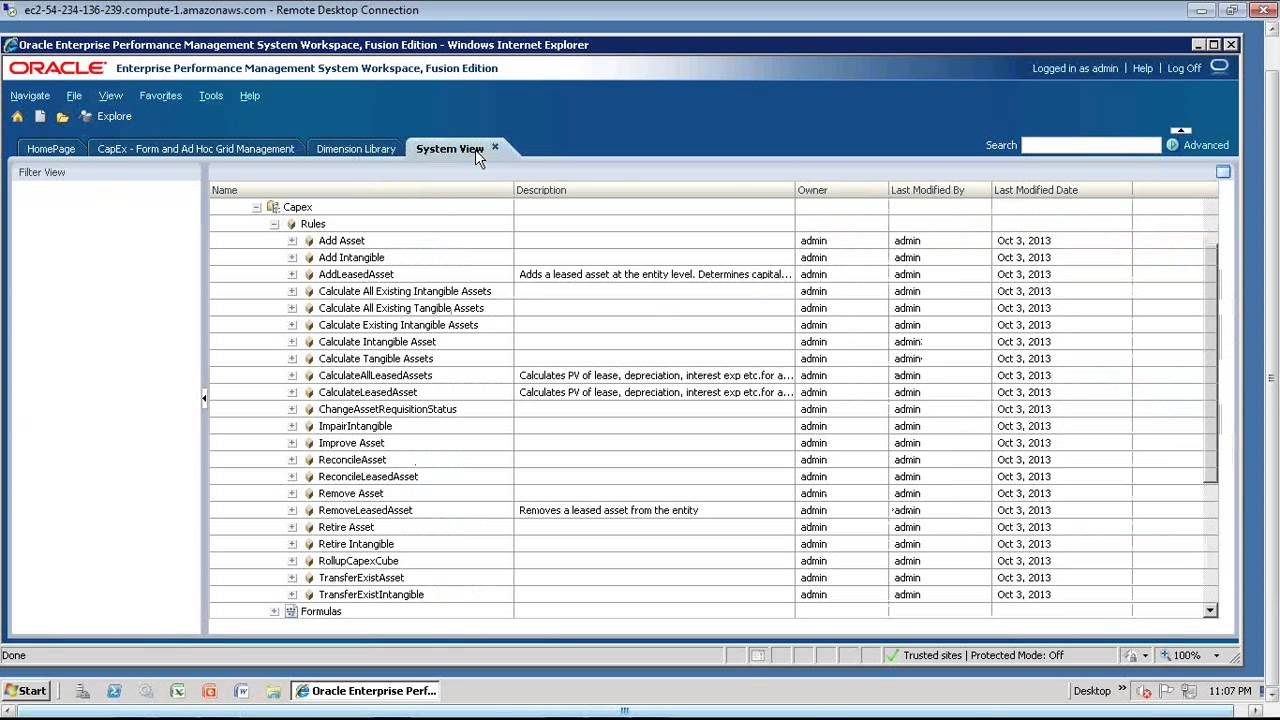Select the RemoveLeasedAsset rule
1280x720 pixels.
[x=365, y=511]
